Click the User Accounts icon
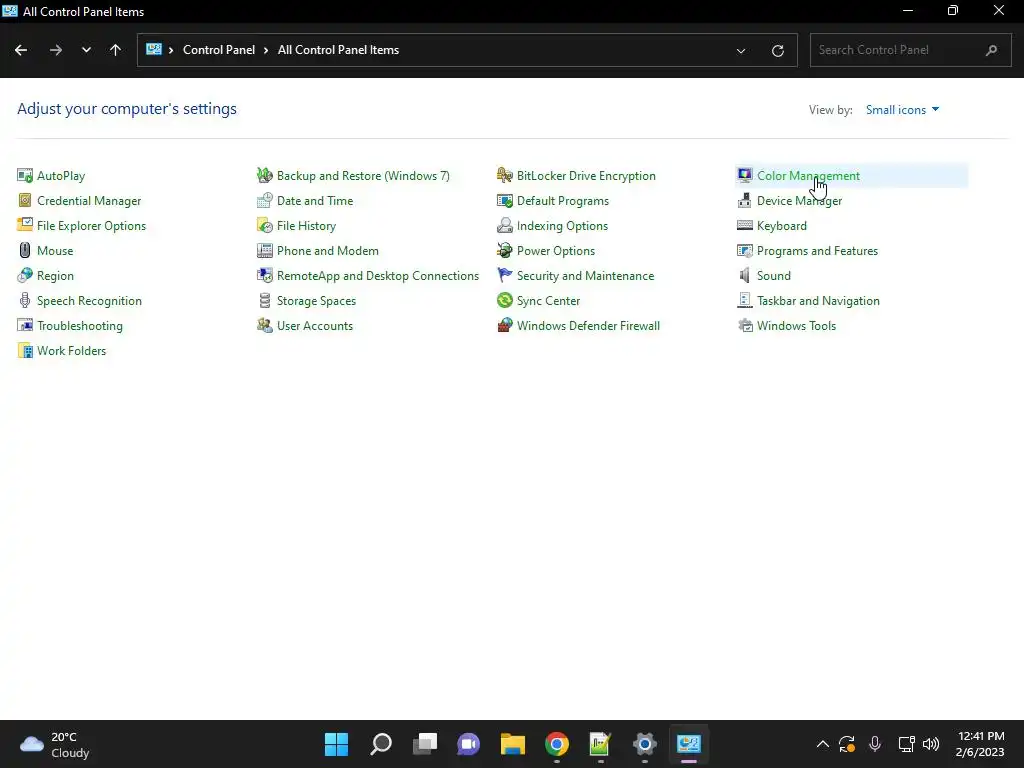The width and height of the screenshot is (1024, 768). point(264,325)
